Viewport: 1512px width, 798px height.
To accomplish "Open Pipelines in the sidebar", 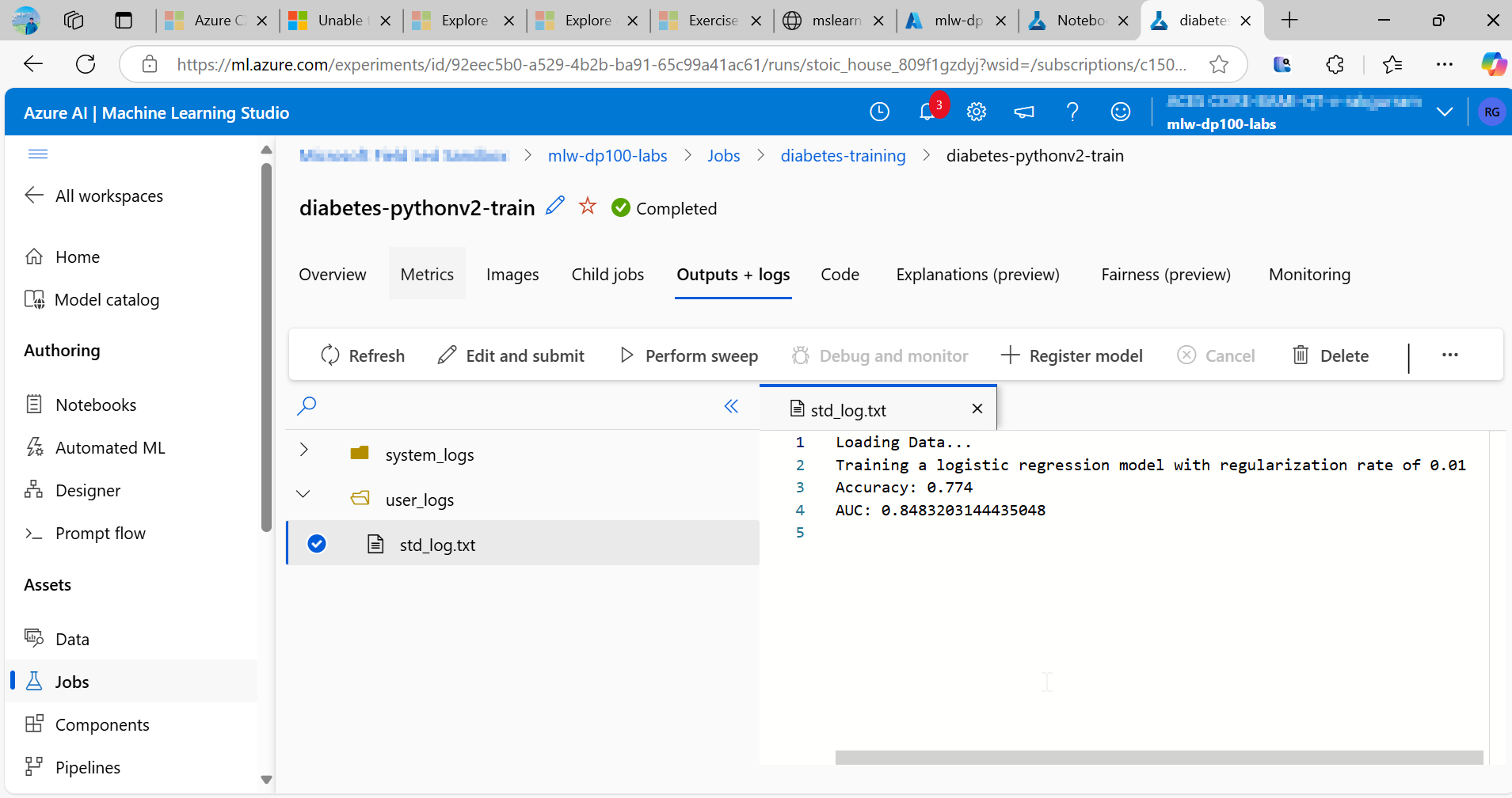I will click(x=73, y=767).
